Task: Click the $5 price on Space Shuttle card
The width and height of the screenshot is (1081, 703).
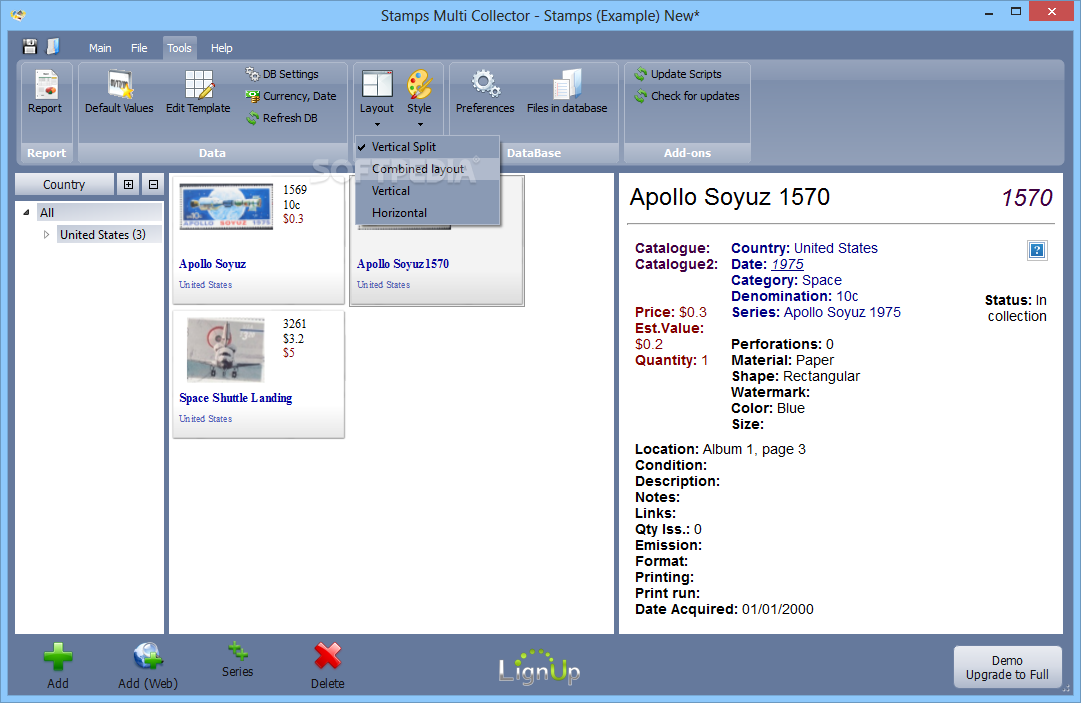Action: [288, 353]
